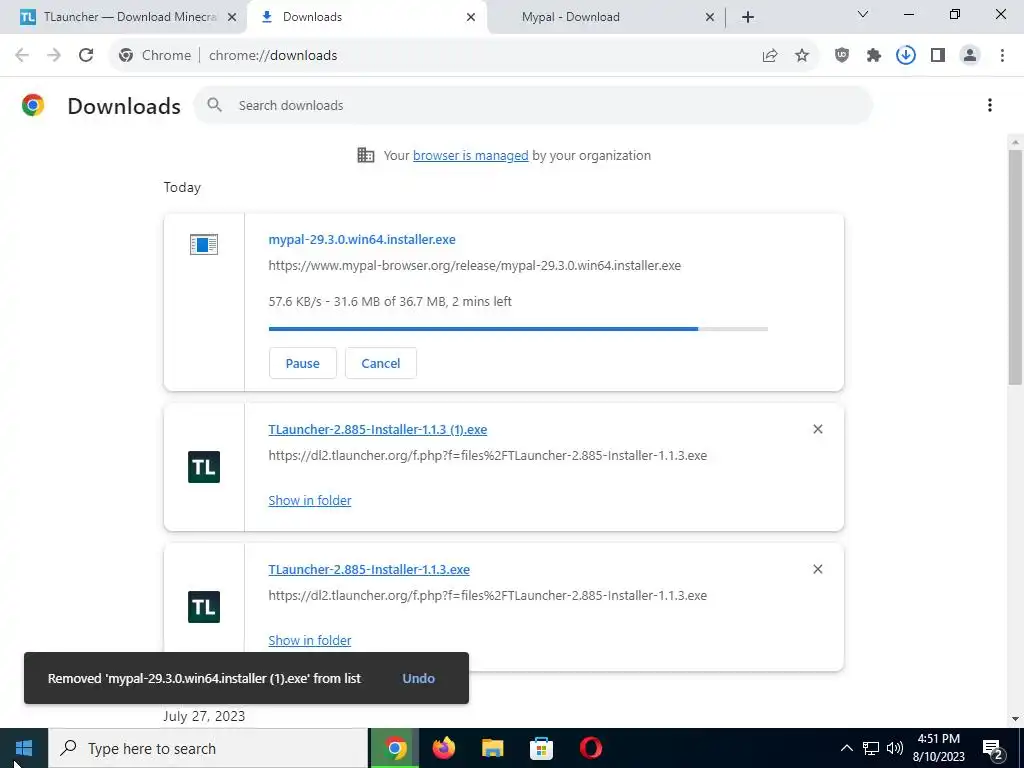Open Microsoft Store from the taskbar
The image size is (1024, 768).
541,748
